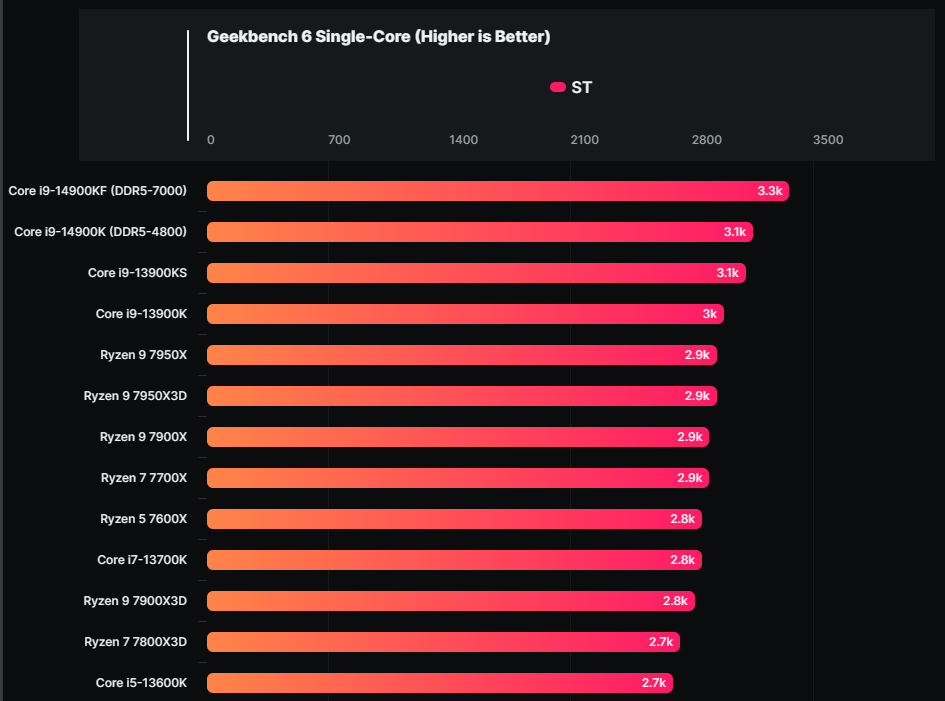945x701 pixels.
Task: Click the 3.3k value label on top bar
Action: click(770, 191)
